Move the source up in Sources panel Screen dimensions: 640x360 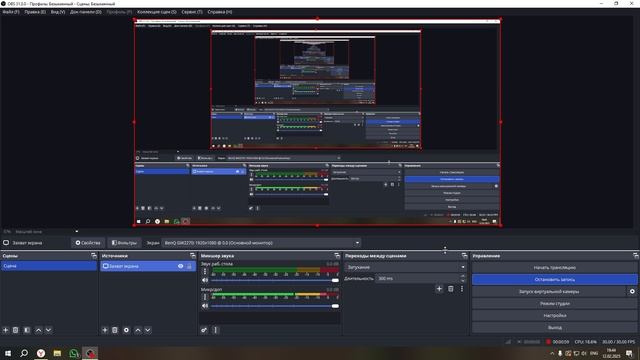point(138,330)
